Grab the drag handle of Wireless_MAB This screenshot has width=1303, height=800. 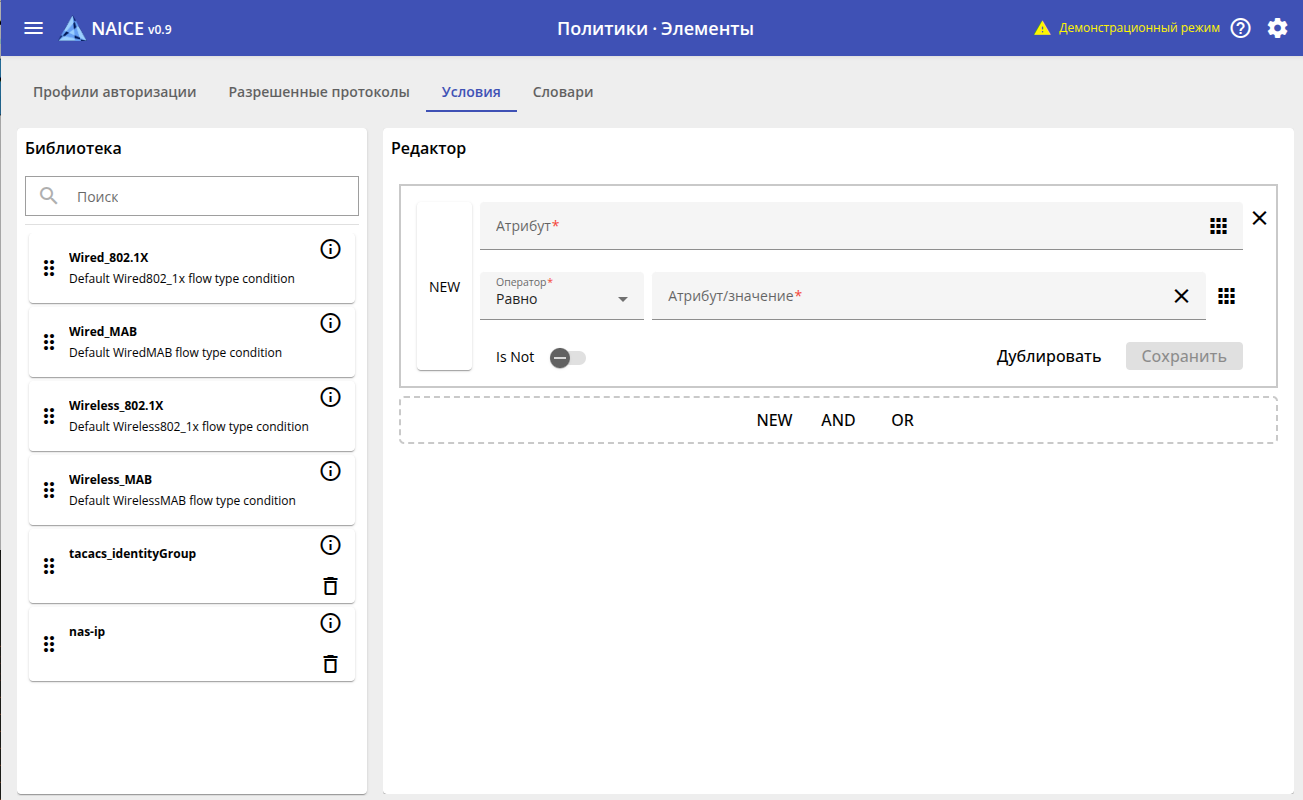pyautogui.click(x=49, y=490)
